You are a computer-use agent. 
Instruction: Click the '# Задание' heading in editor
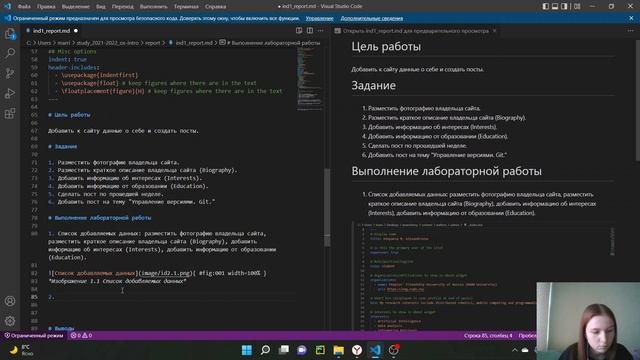(62, 147)
